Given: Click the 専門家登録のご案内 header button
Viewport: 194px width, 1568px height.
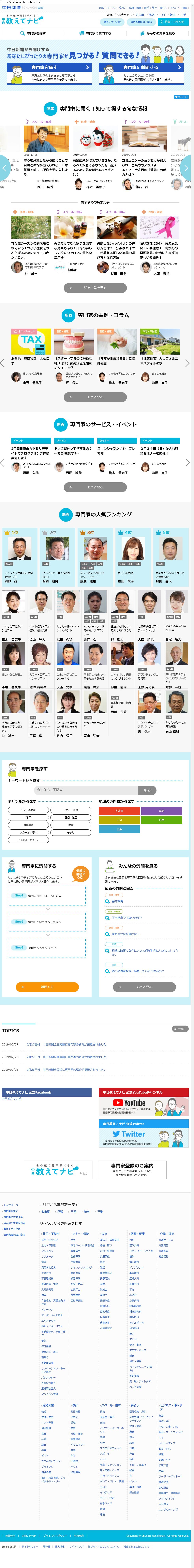Looking at the screenshot, I should coord(141,22).
